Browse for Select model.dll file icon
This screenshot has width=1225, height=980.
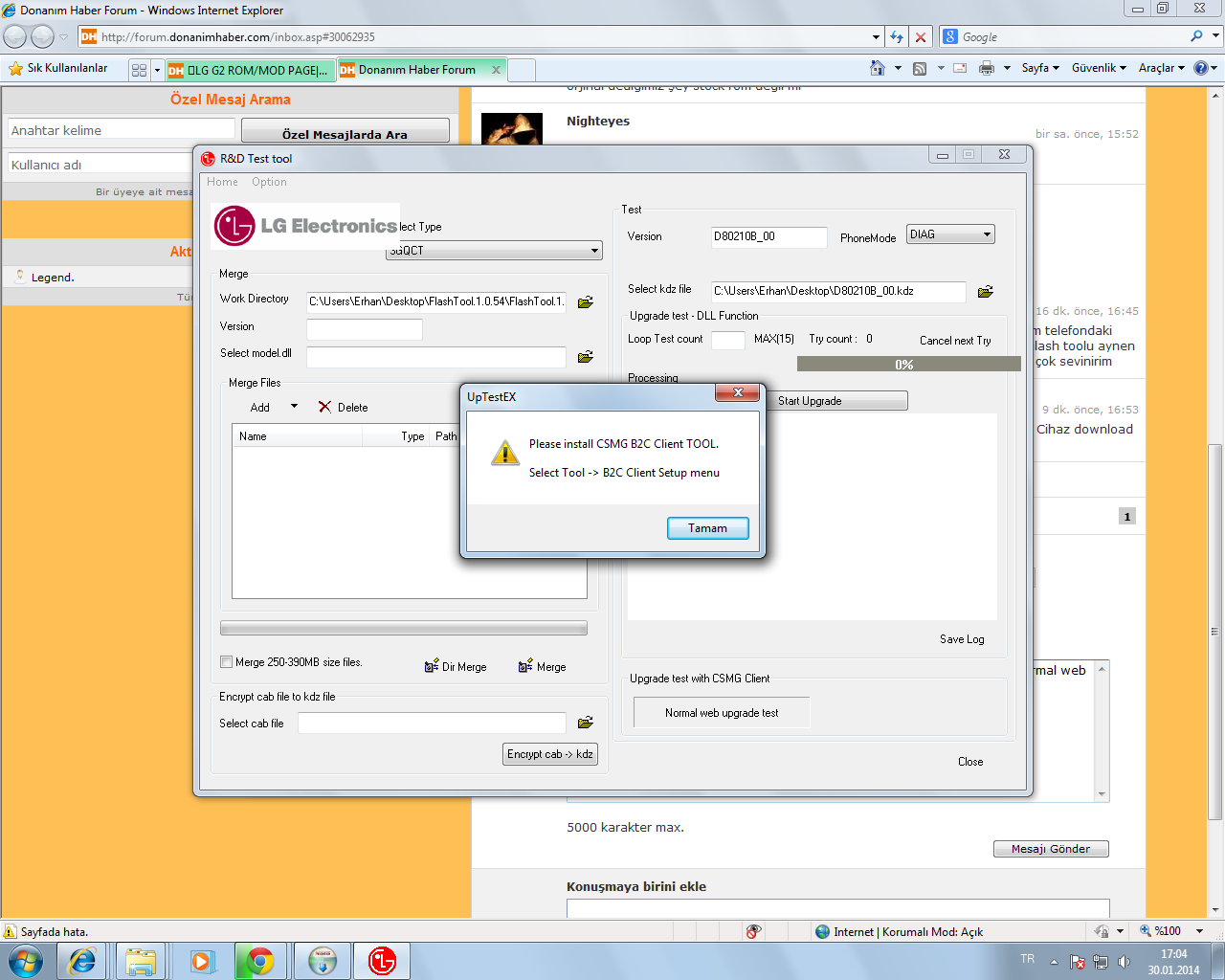click(586, 356)
